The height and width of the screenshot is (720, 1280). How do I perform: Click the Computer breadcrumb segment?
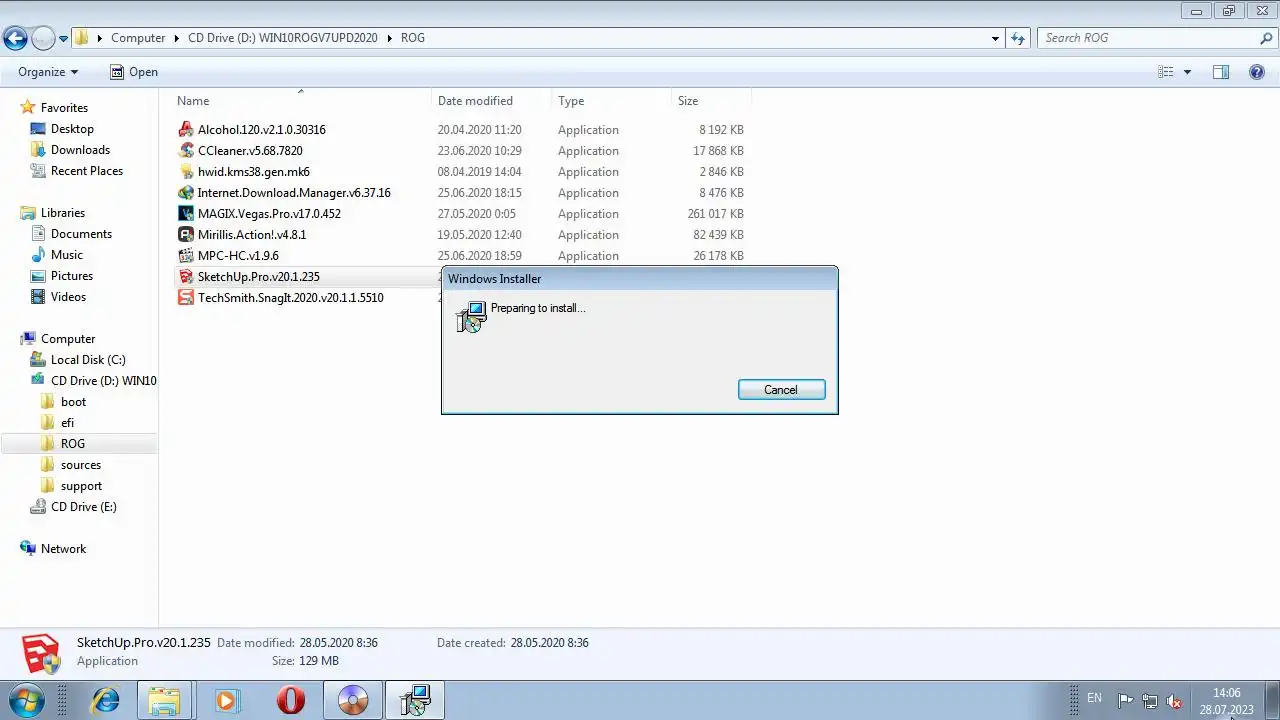click(138, 38)
